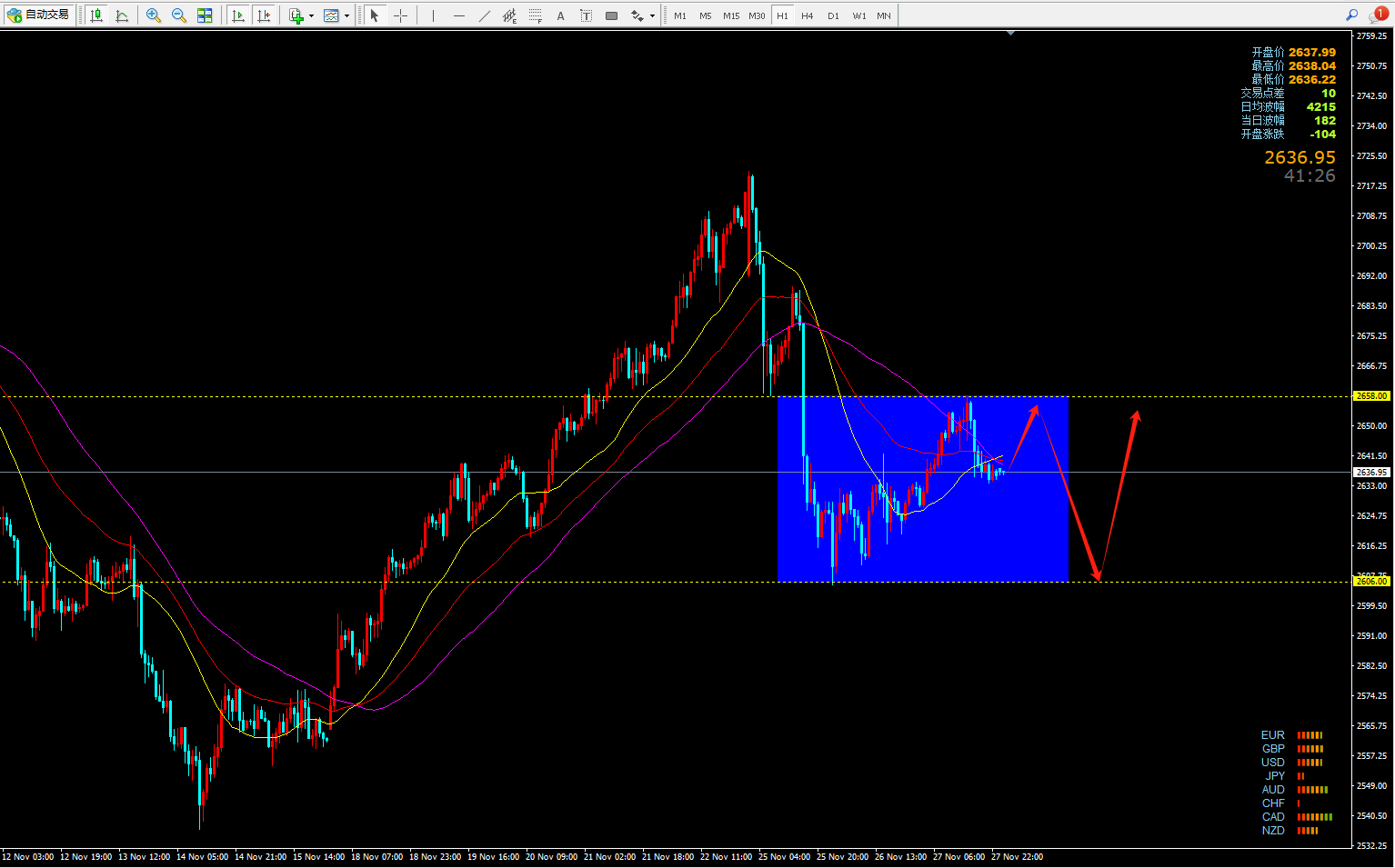Viewport: 1395px width, 868px height.
Task: Toggle chart shift from right border
Action: [264, 15]
